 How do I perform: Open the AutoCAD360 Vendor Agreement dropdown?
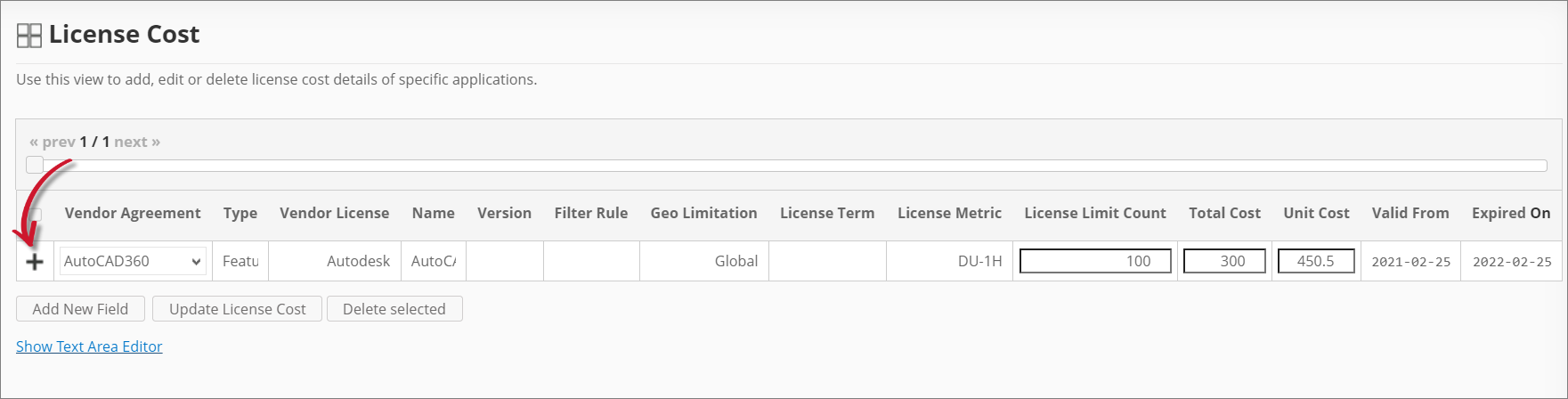[133, 262]
